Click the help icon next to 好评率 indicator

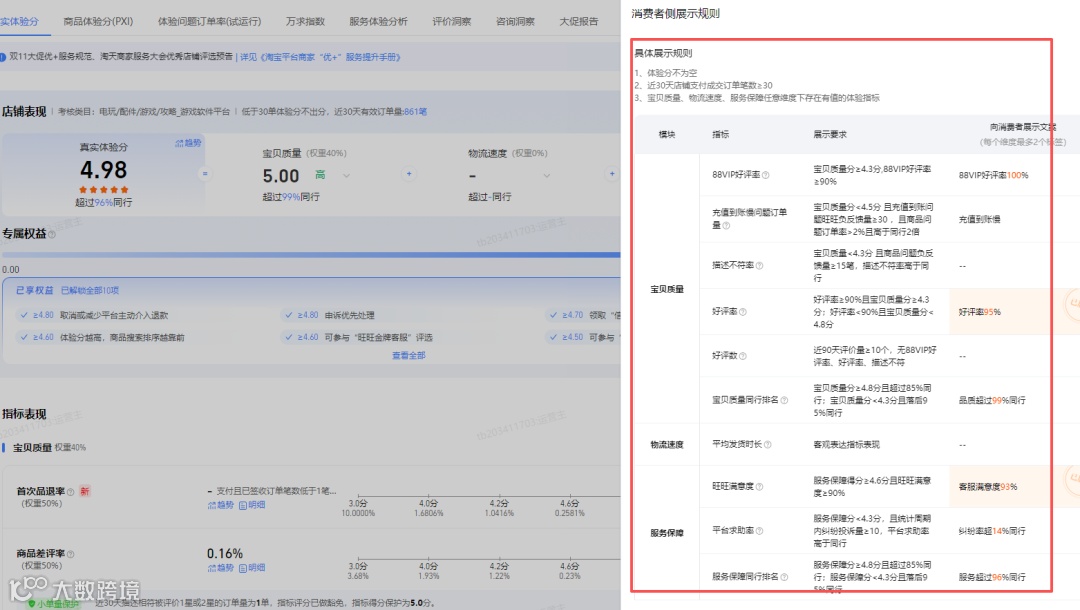(x=742, y=312)
